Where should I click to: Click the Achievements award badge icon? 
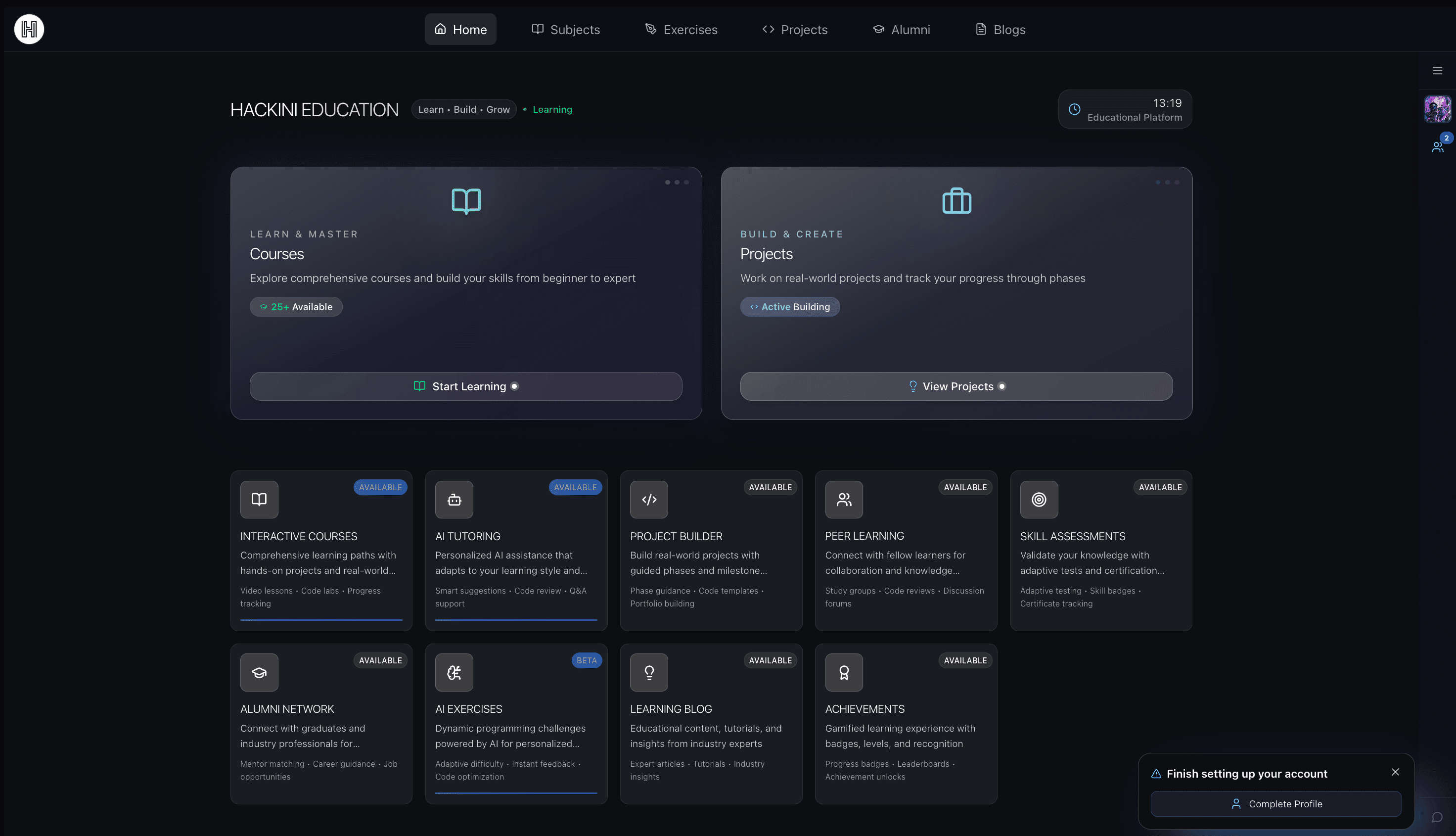pyautogui.click(x=844, y=672)
